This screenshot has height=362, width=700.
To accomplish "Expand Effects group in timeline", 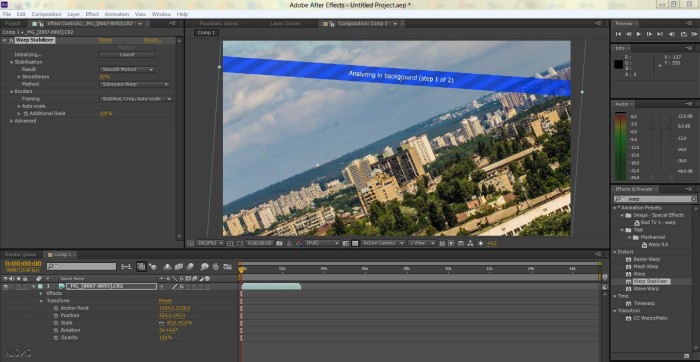I will pos(41,293).
